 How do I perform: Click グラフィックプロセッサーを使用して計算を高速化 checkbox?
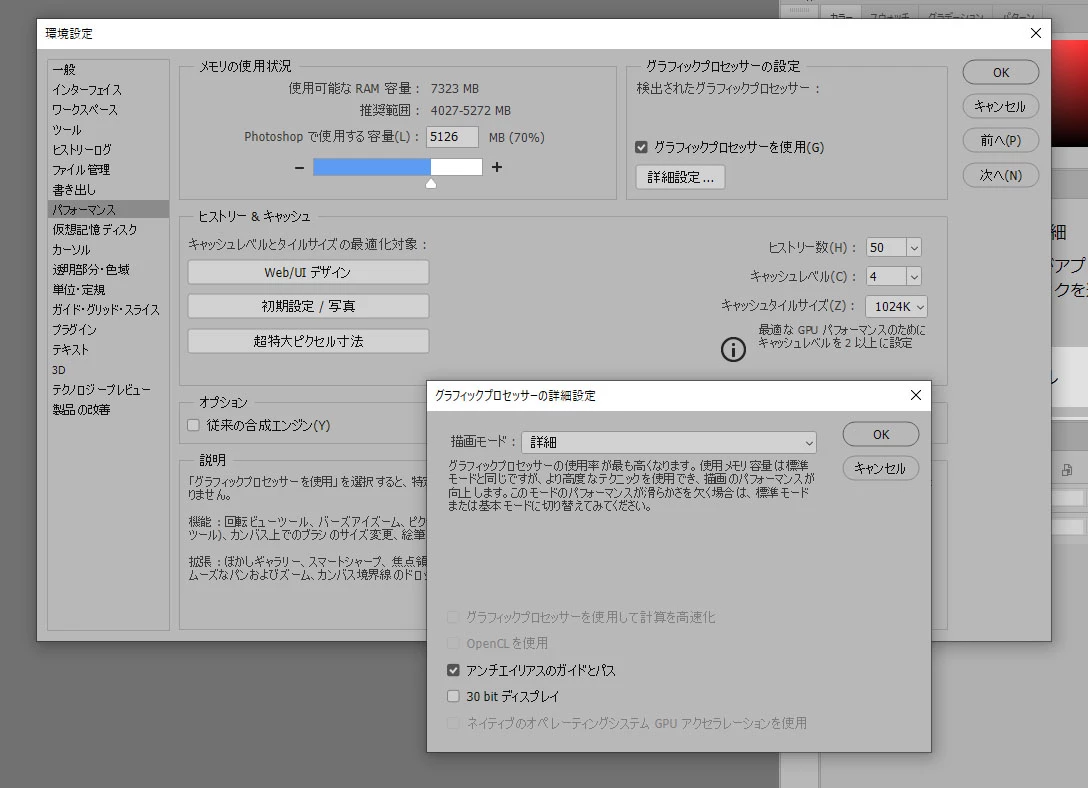click(x=453, y=617)
